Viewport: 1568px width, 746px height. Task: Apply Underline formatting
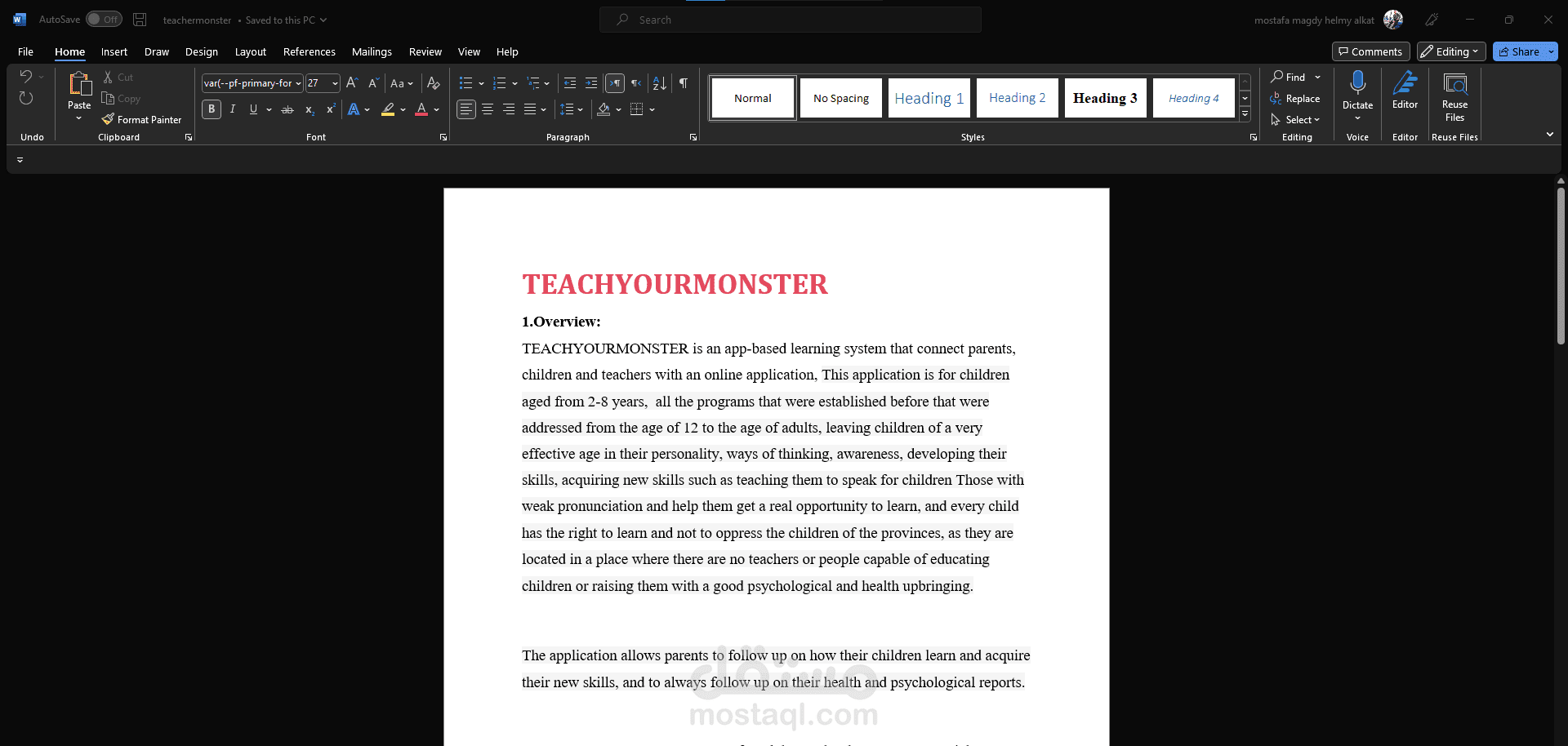coord(253,109)
